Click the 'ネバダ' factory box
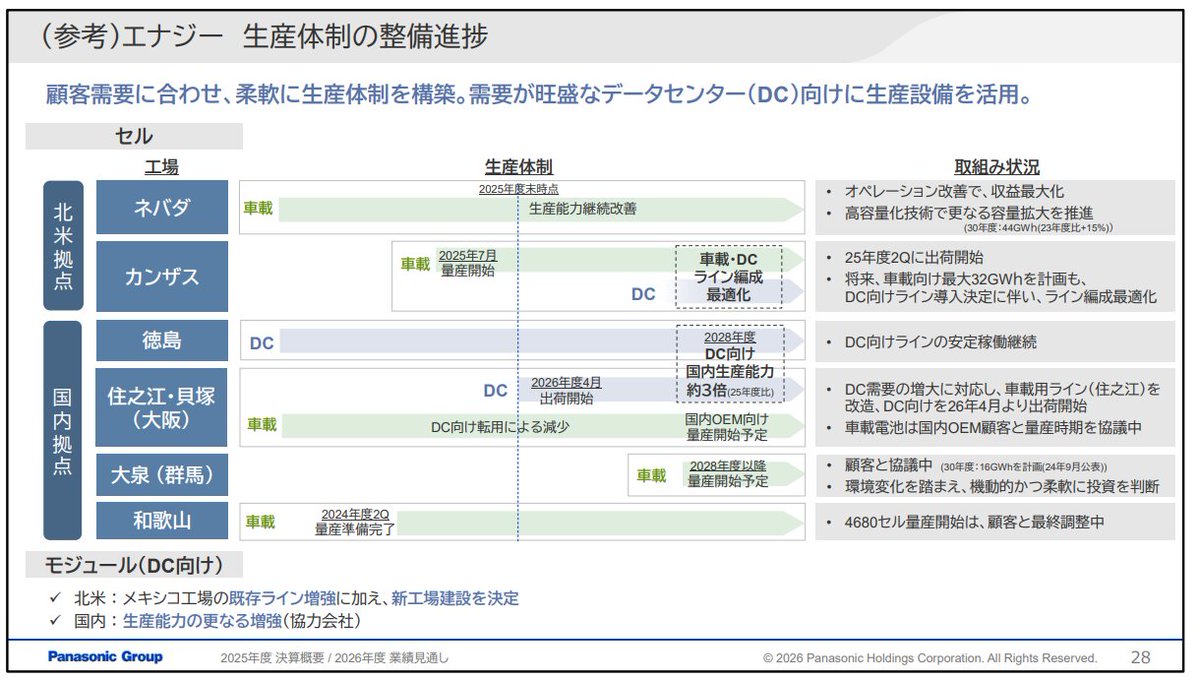 click(x=162, y=207)
